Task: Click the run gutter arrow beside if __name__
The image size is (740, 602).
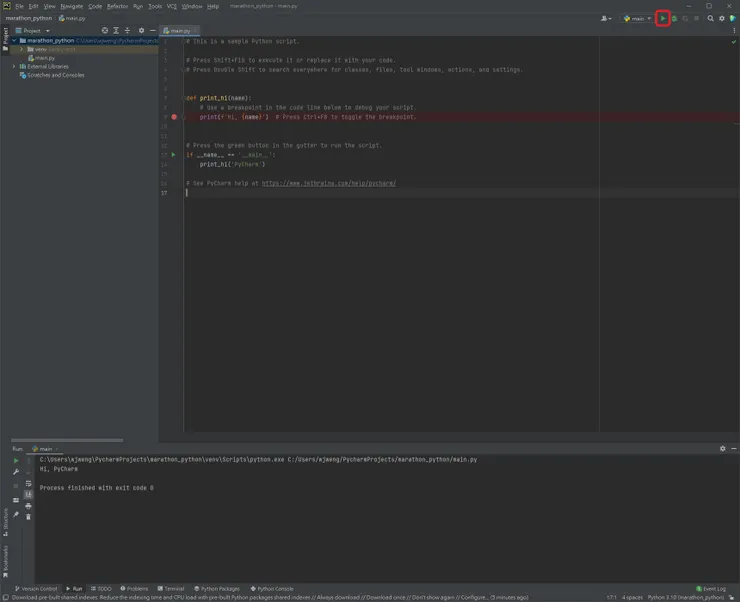Action: pyautogui.click(x=174, y=155)
